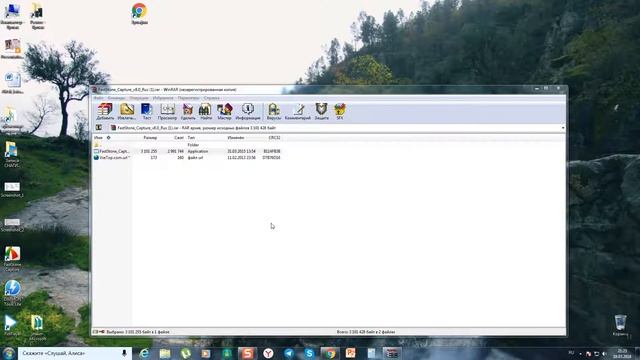Screen dimensions: 640x360
Task: Open the FastStone Capture desktop shortcut
Action: tap(12, 259)
